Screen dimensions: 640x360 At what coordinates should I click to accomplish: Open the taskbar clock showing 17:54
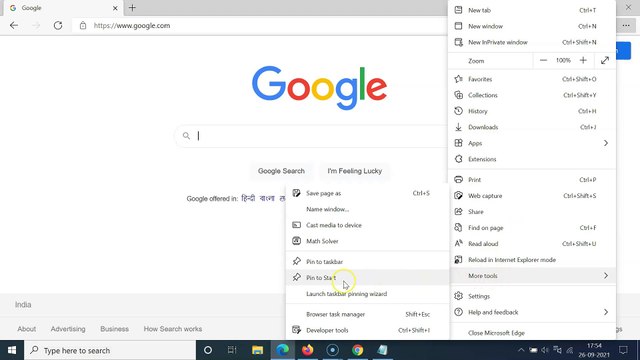point(594,350)
